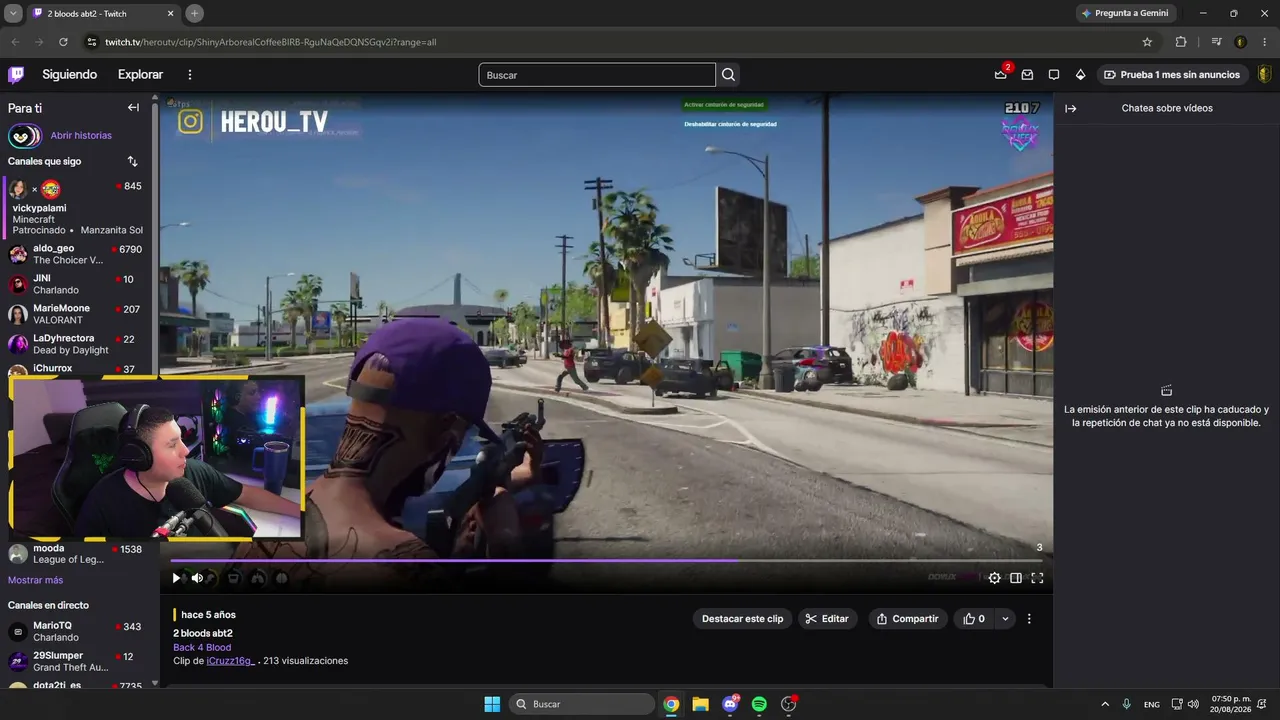Open the Twitch home logo
The height and width of the screenshot is (720, 1280).
[x=16, y=75]
